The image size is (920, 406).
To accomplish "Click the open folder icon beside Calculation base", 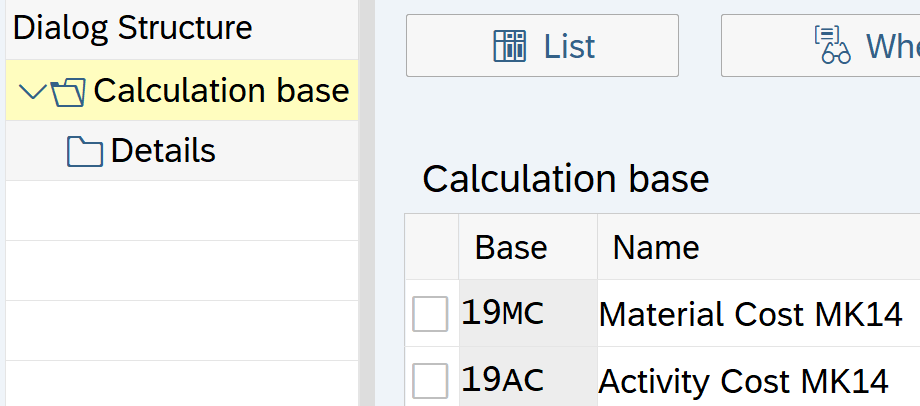I will point(69,93).
